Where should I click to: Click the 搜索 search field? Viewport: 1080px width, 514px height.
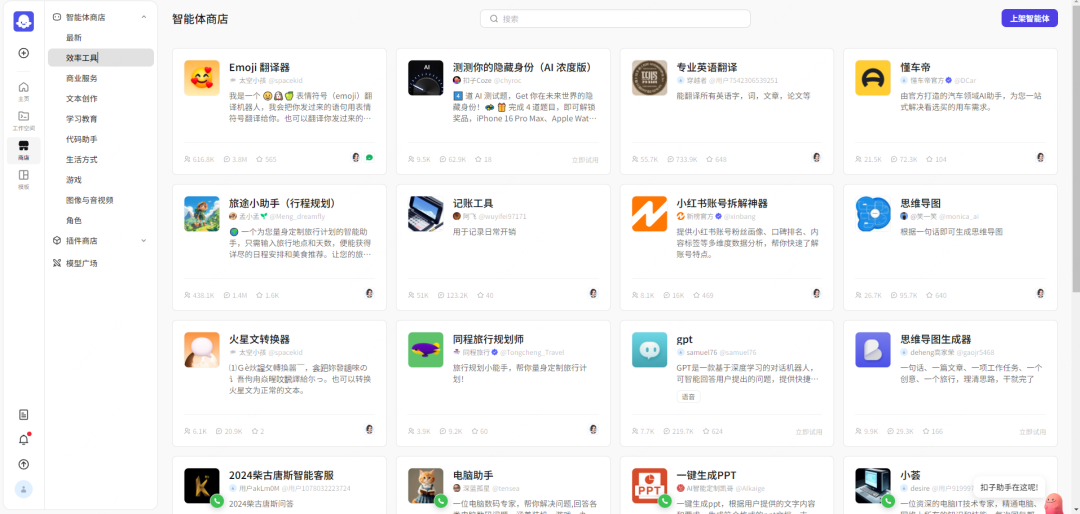(615, 19)
